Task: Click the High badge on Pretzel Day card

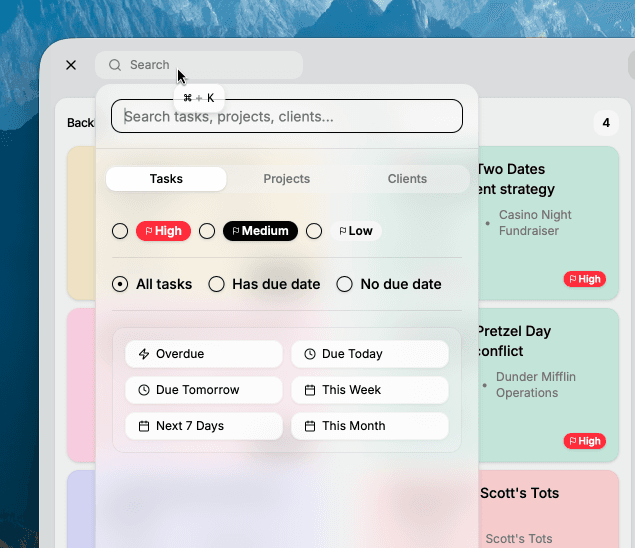Action: (x=585, y=441)
